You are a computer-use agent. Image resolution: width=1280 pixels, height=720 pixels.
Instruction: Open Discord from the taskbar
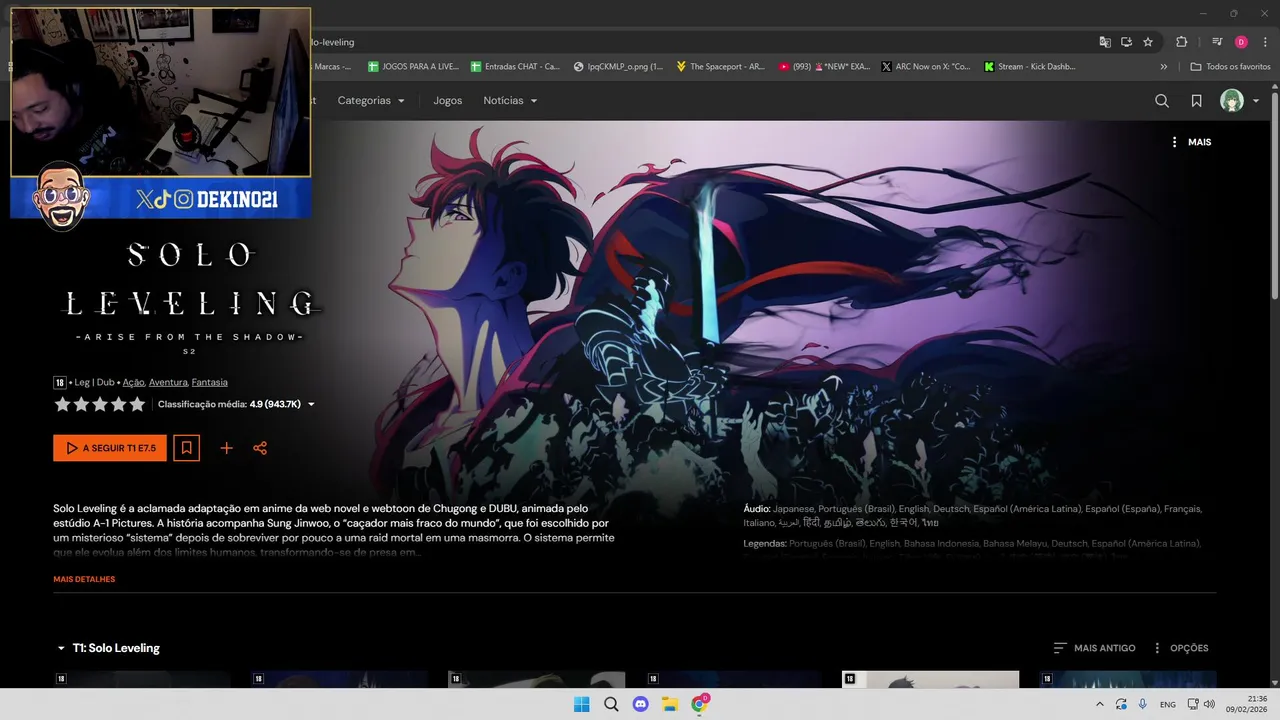point(640,704)
